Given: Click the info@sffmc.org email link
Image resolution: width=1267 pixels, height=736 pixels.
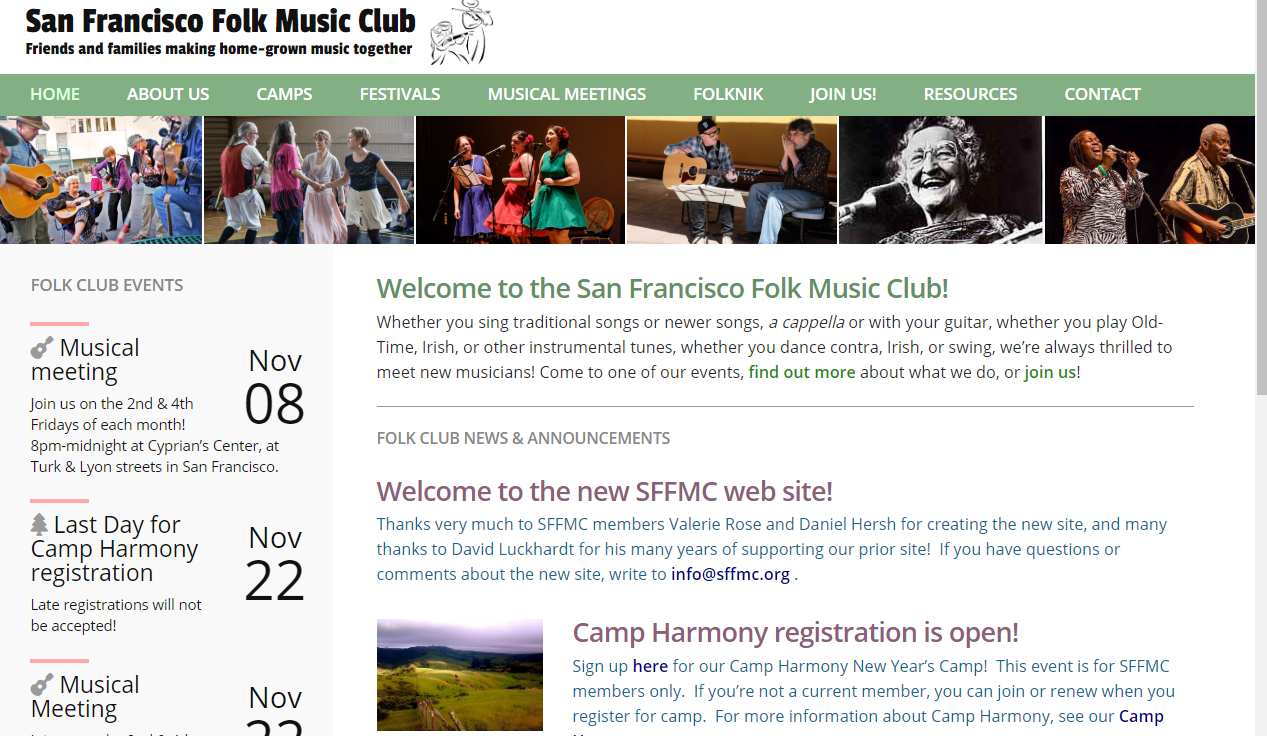Looking at the screenshot, I should coord(730,574).
